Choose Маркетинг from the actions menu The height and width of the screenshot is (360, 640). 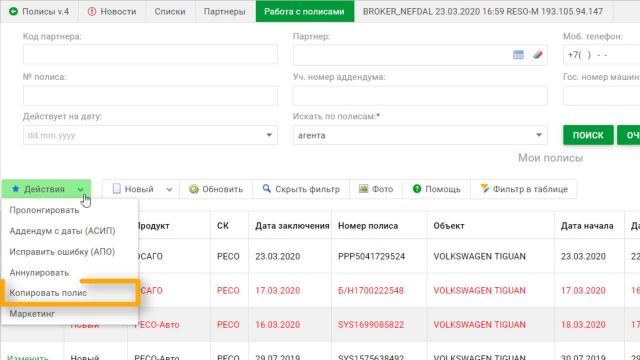click(32, 314)
